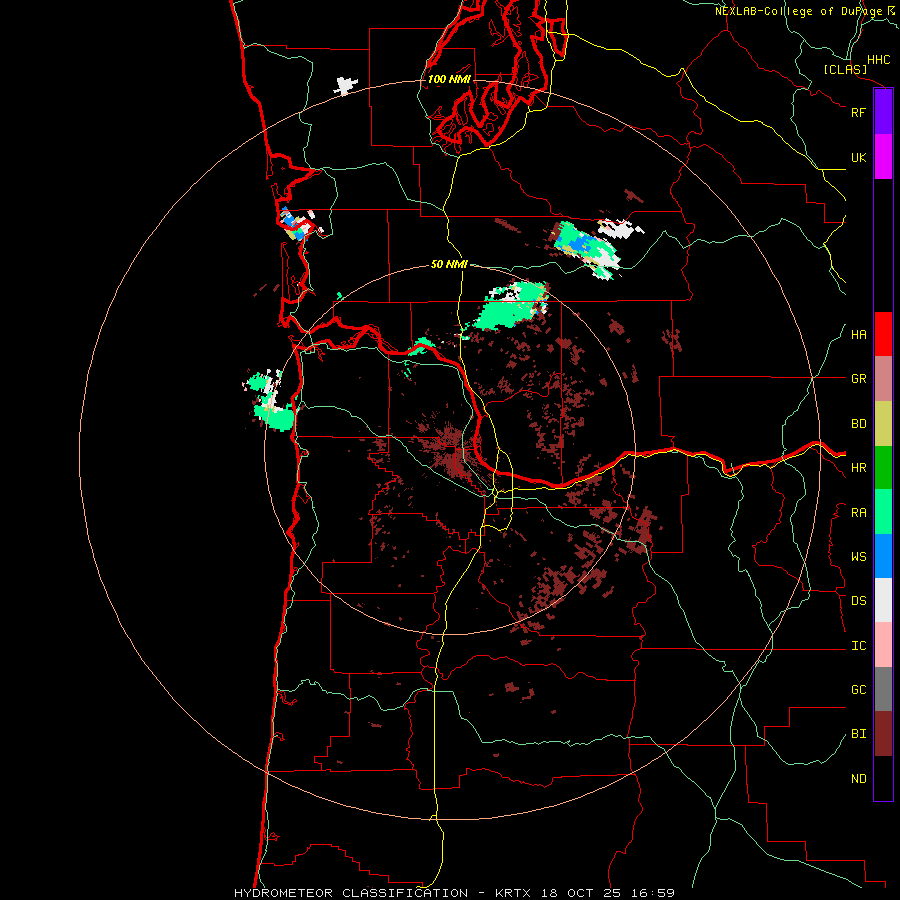900x900 pixels.
Task: Click the UK magenta legend swatch
Action: pos(883,157)
